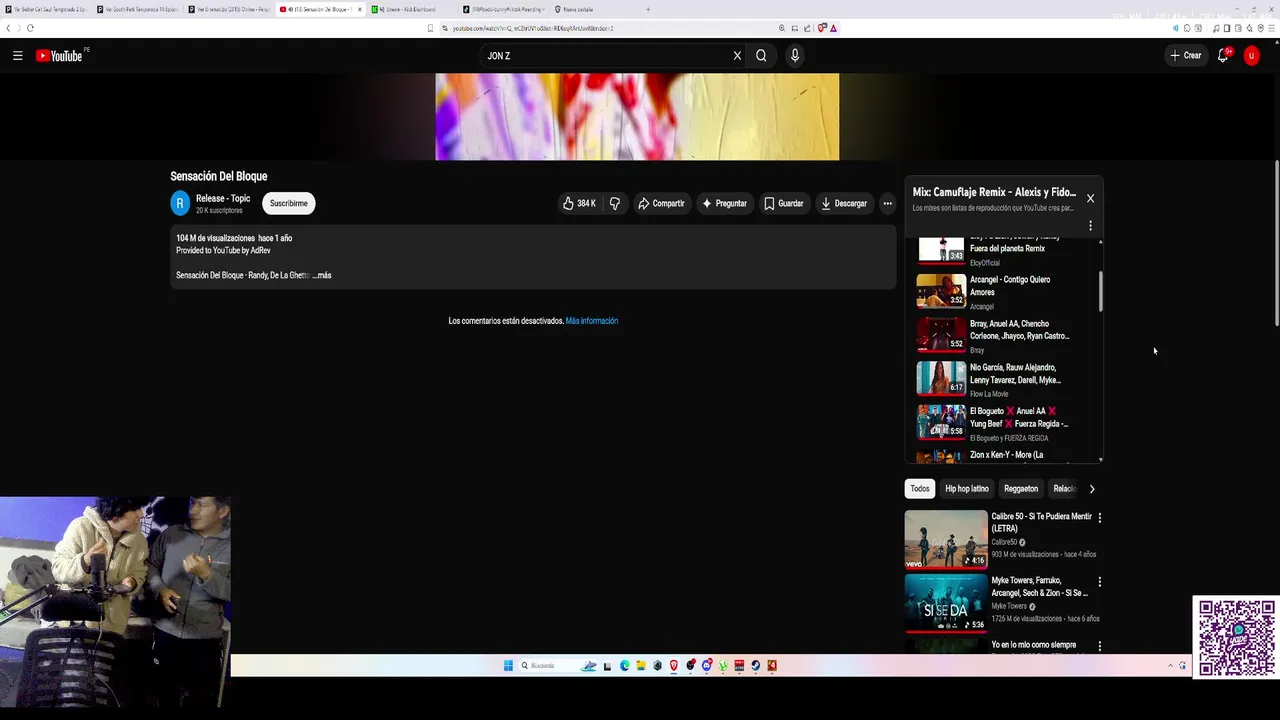Screen dimensions: 1280x720
Task: Open Steam from the taskbar
Action: click(x=756, y=665)
